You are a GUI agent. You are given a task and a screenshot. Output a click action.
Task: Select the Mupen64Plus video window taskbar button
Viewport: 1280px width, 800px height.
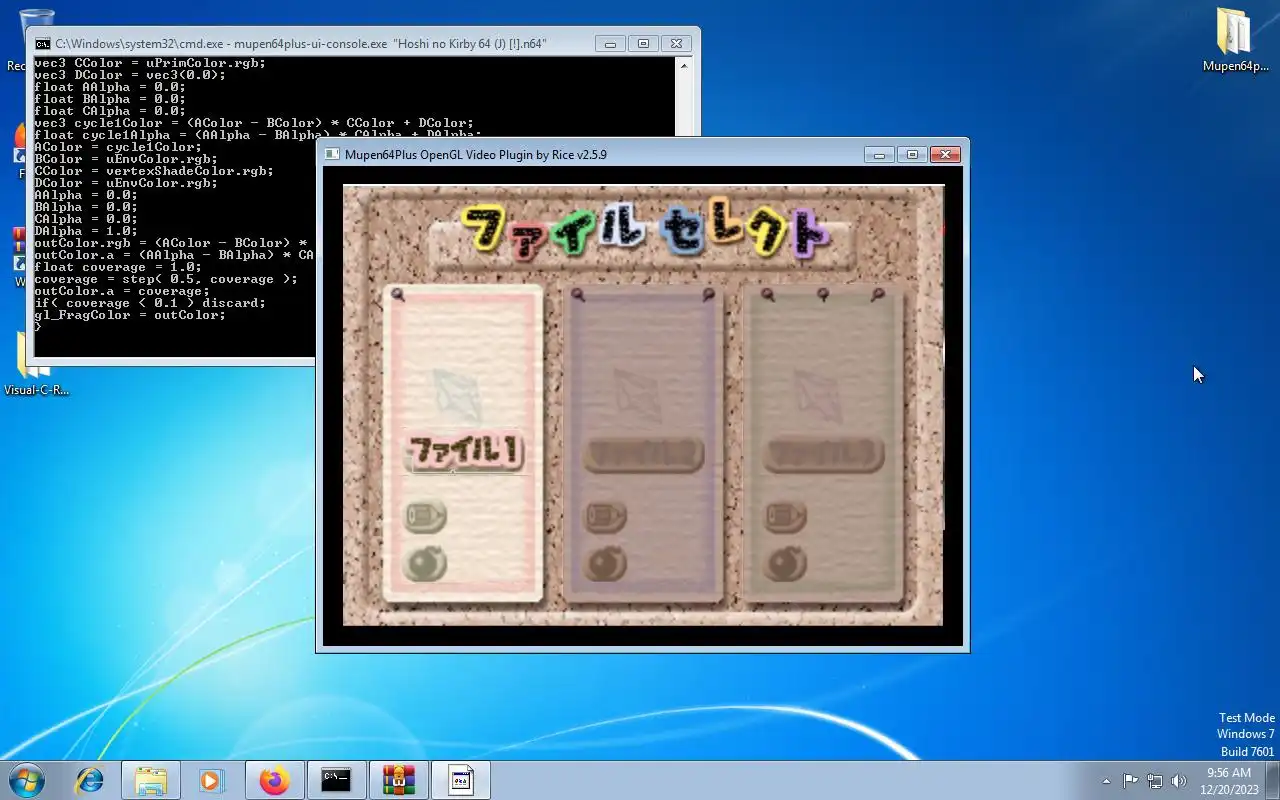tap(461, 780)
